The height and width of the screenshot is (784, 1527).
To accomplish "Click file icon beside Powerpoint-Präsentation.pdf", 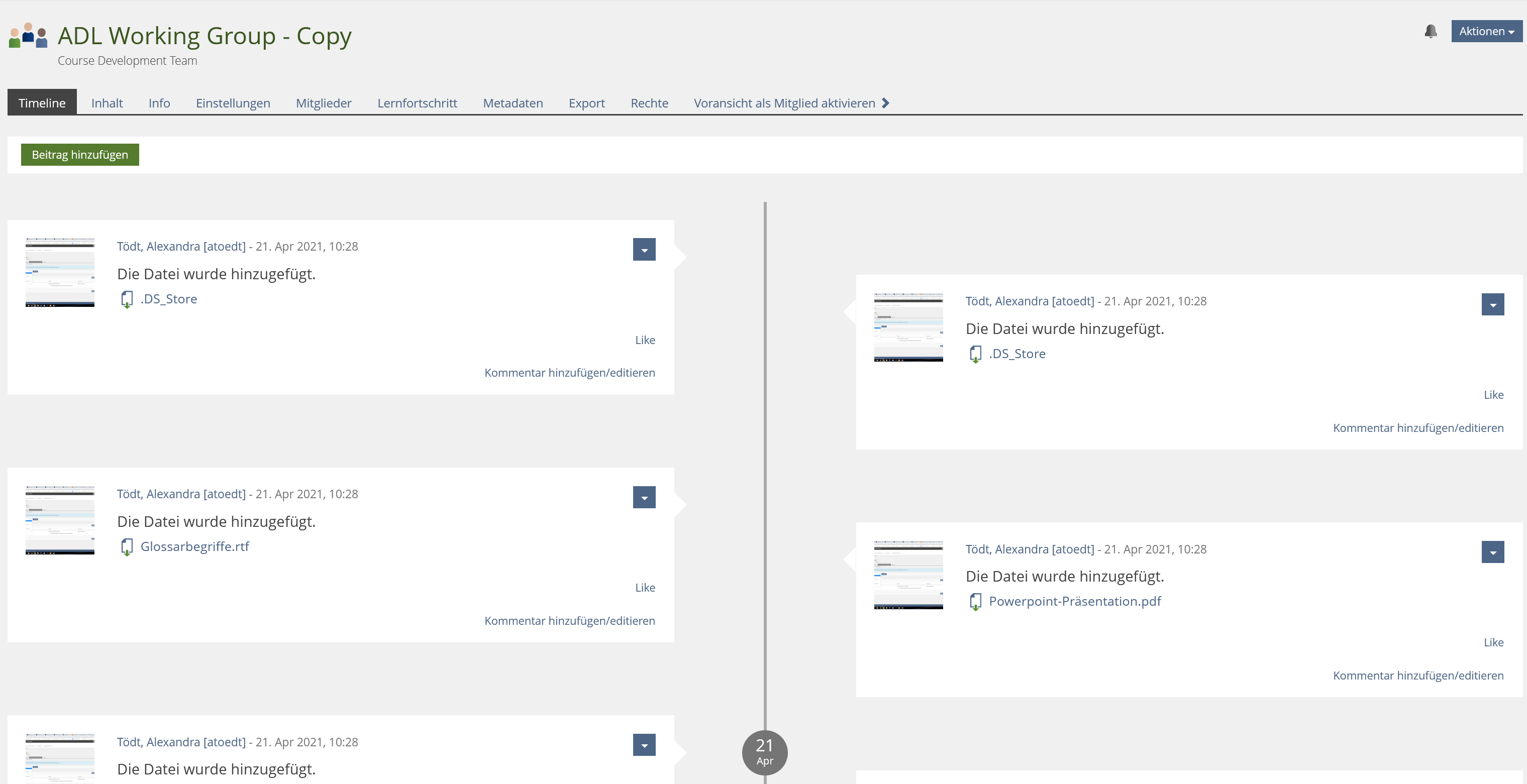I will (975, 602).
